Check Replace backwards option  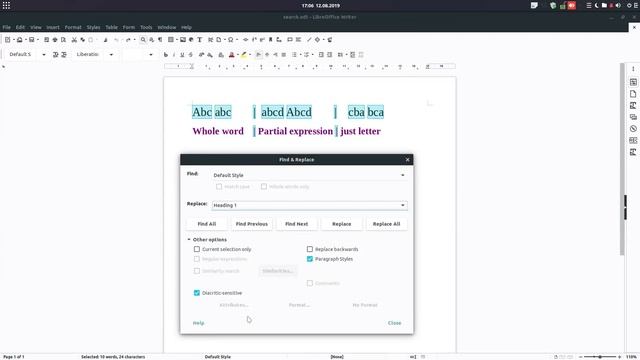point(310,249)
